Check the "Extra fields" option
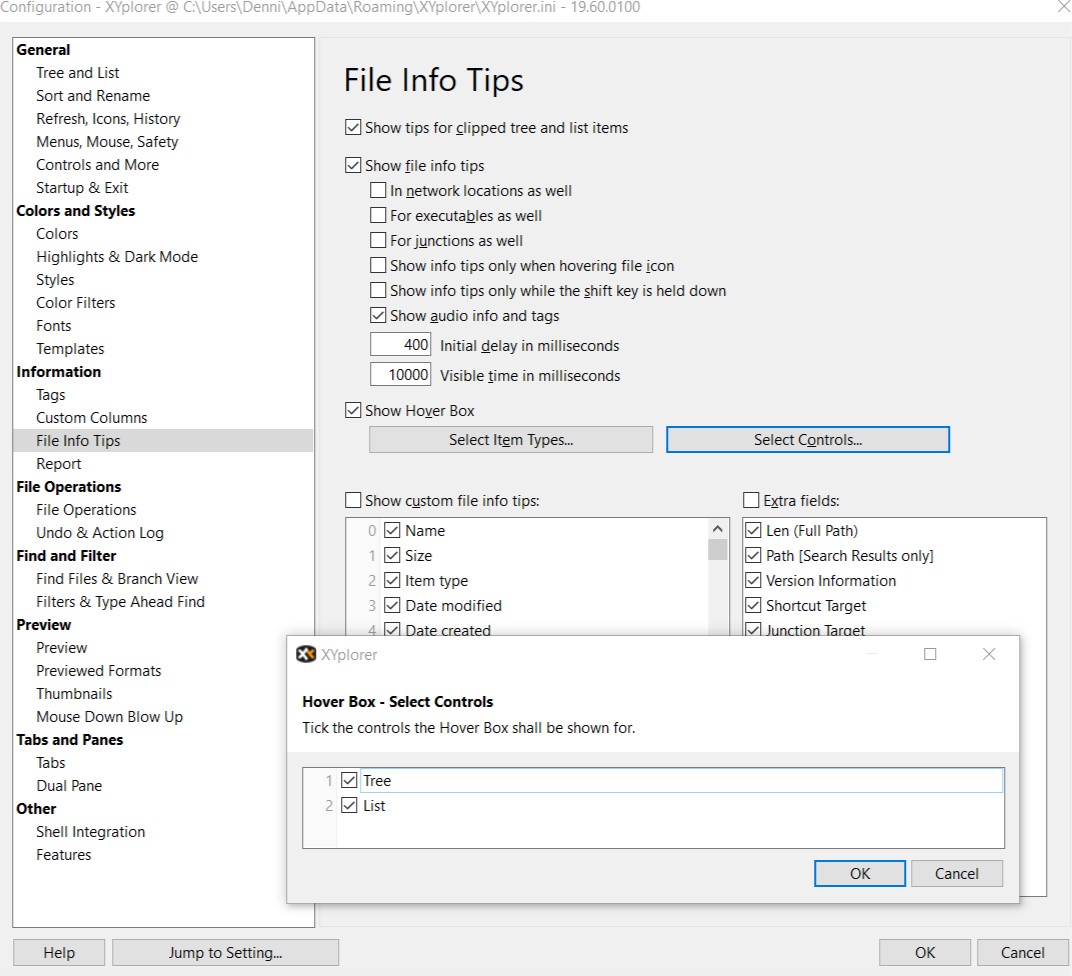This screenshot has width=1072, height=976. click(x=750, y=500)
